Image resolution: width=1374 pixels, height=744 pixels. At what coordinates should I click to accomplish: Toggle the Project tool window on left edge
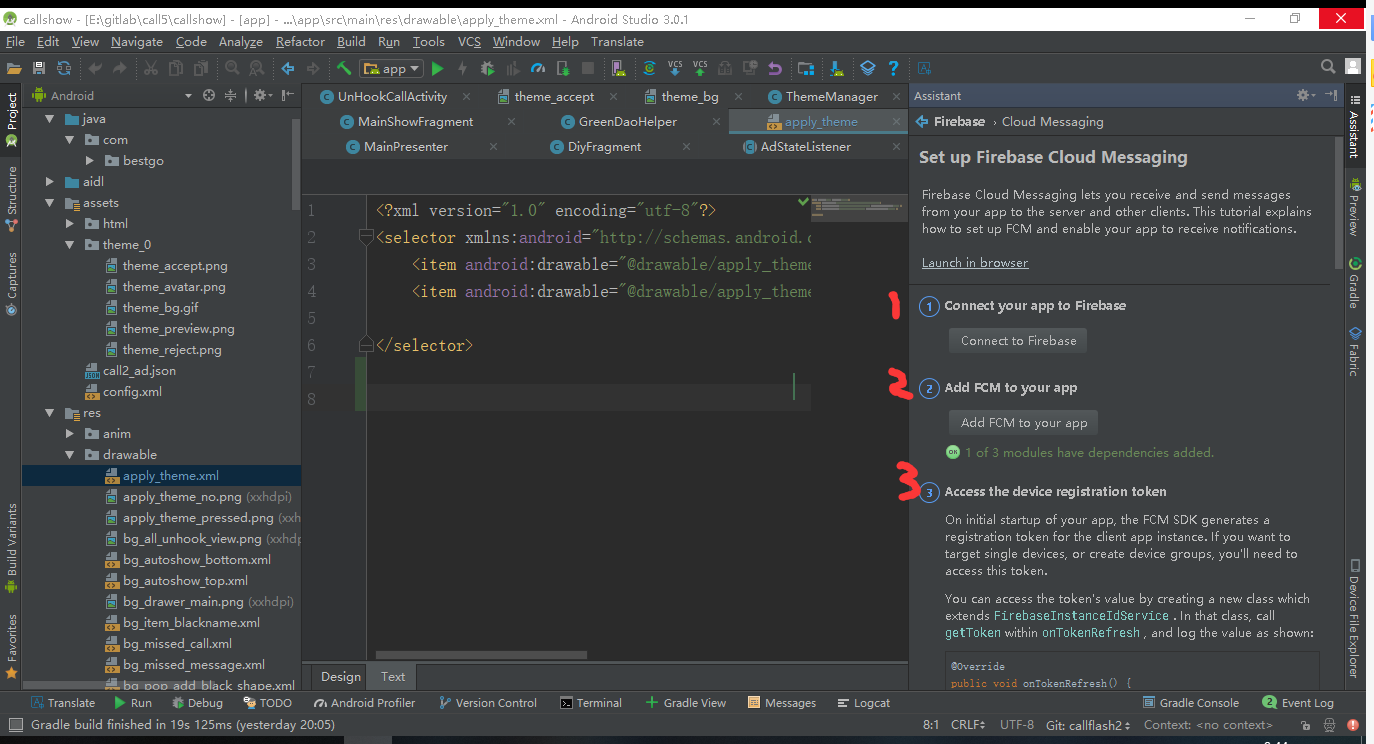(12, 121)
